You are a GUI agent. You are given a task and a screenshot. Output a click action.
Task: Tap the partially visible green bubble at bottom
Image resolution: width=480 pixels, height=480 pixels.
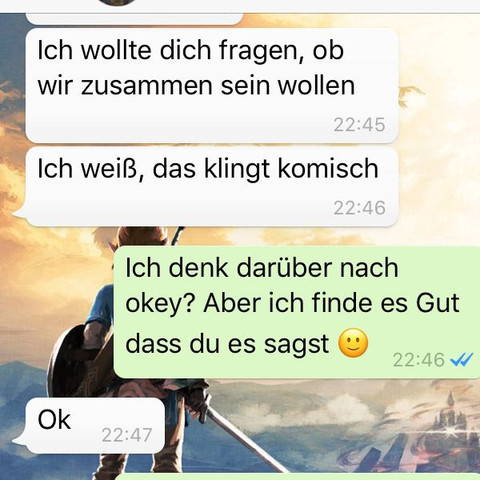pyautogui.click(x=297, y=477)
